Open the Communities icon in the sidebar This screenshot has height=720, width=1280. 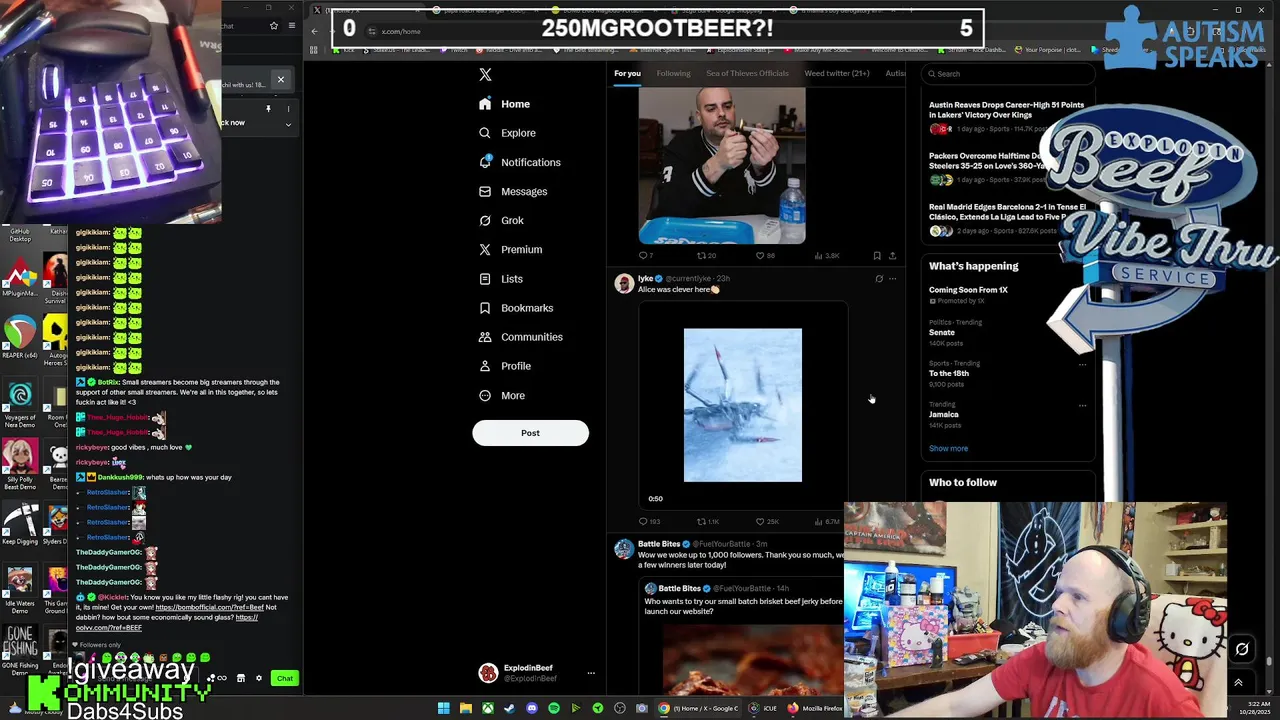point(485,337)
